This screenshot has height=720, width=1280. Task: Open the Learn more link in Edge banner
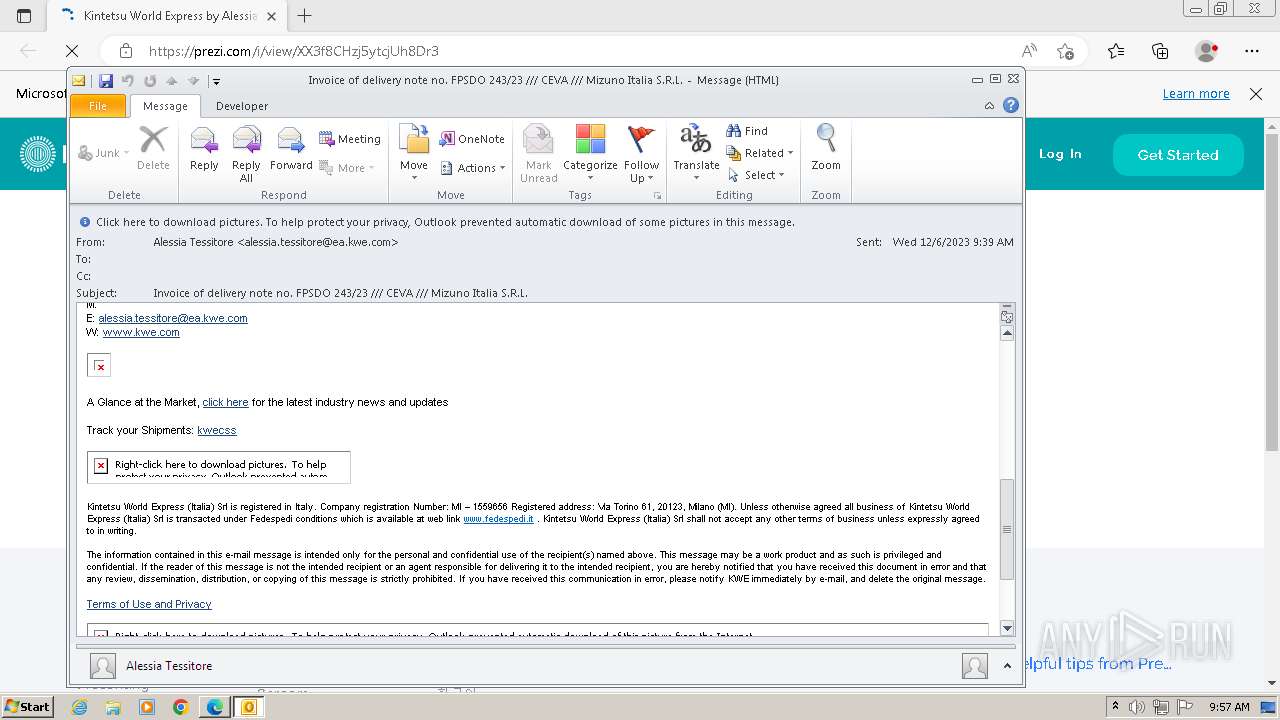click(1196, 94)
